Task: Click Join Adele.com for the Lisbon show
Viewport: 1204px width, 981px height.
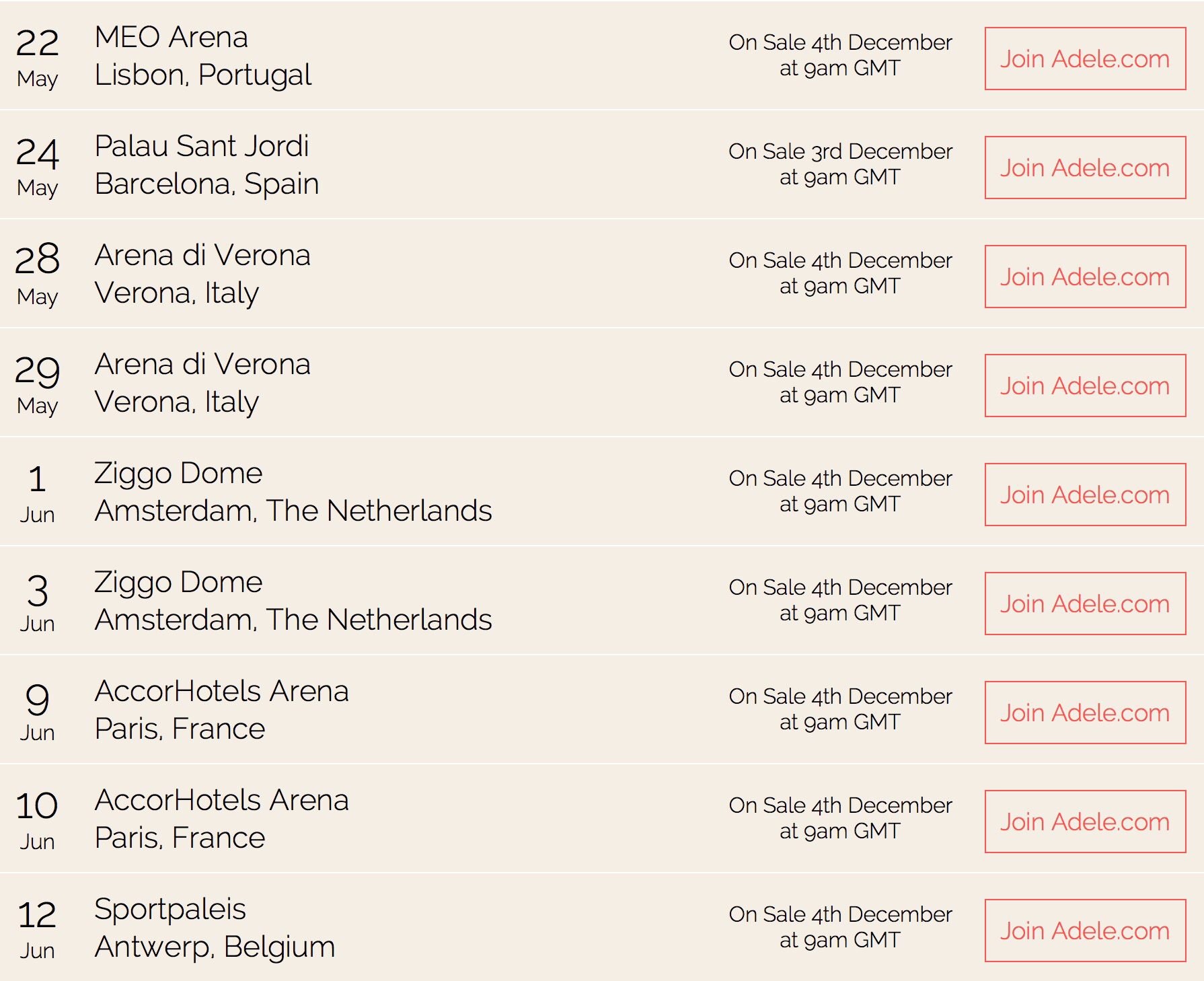Action: click(x=1085, y=59)
